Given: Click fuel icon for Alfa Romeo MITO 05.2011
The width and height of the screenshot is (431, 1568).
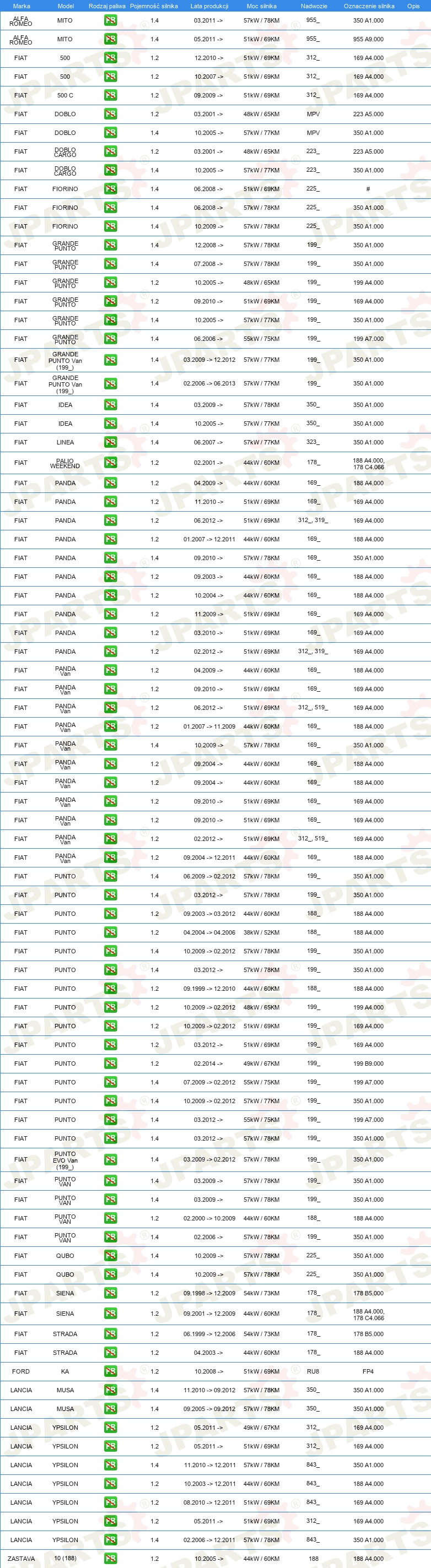Looking at the screenshot, I should tap(110, 39).
